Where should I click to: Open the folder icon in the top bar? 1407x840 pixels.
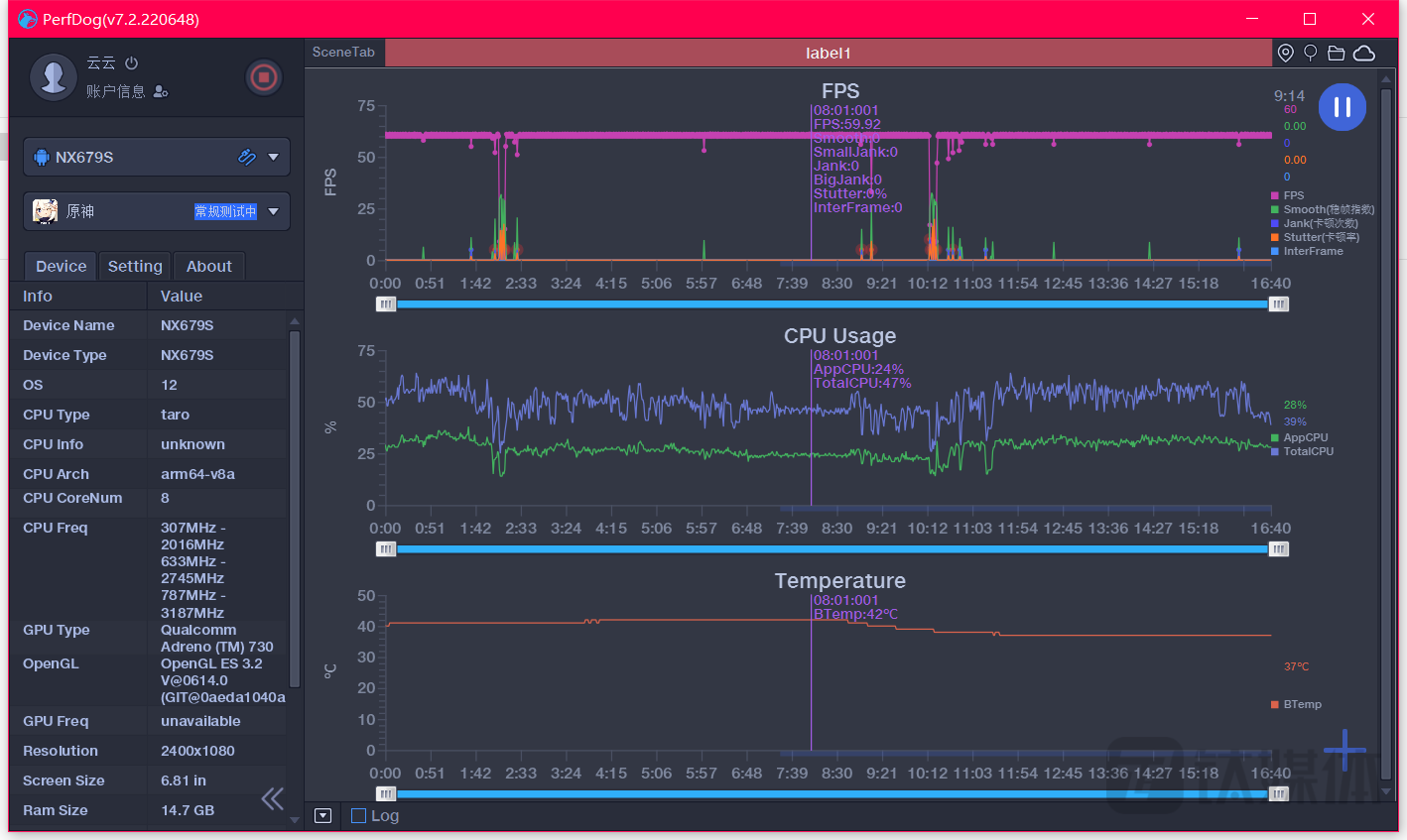(x=1336, y=53)
